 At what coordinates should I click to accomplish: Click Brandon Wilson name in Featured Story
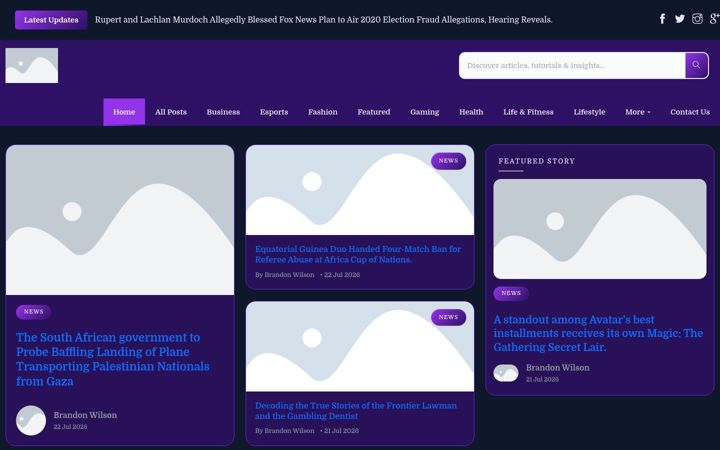pyautogui.click(x=557, y=367)
